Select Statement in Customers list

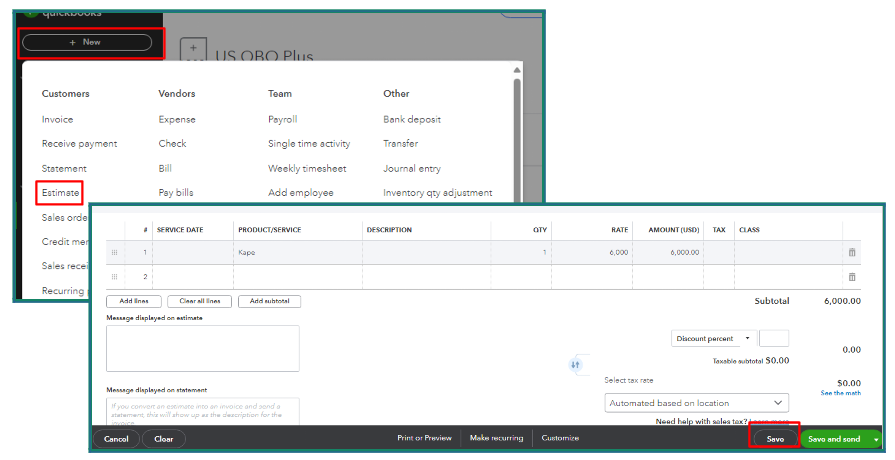tap(64, 168)
